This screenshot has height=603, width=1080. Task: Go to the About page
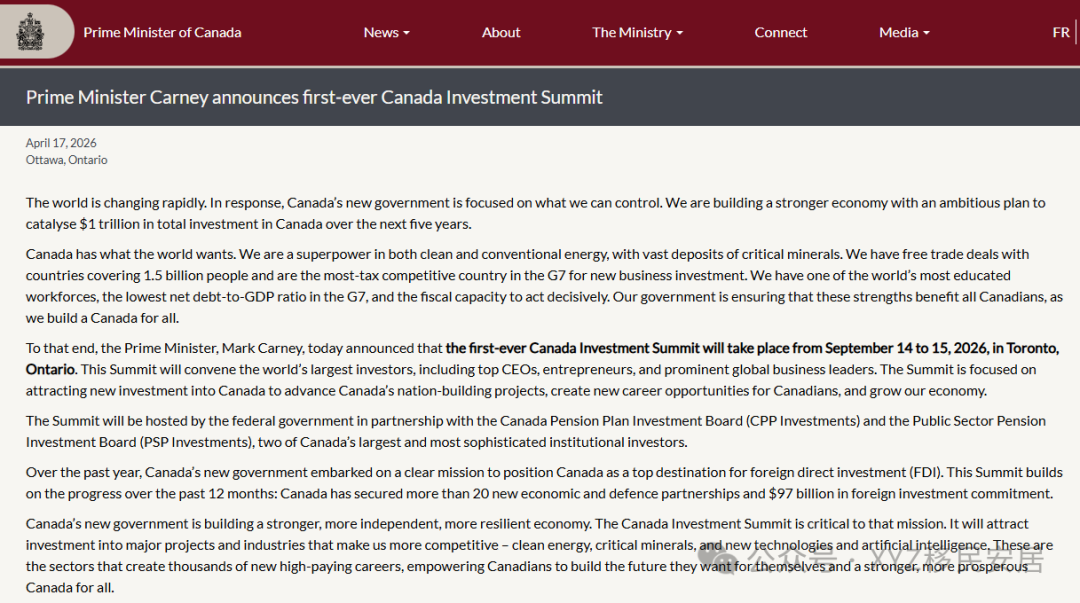(501, 32)
